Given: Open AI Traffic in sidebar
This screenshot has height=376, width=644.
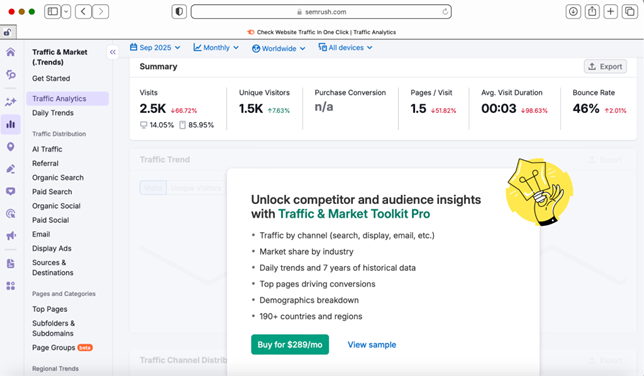Looking at the screenshot, I should 47,149.
